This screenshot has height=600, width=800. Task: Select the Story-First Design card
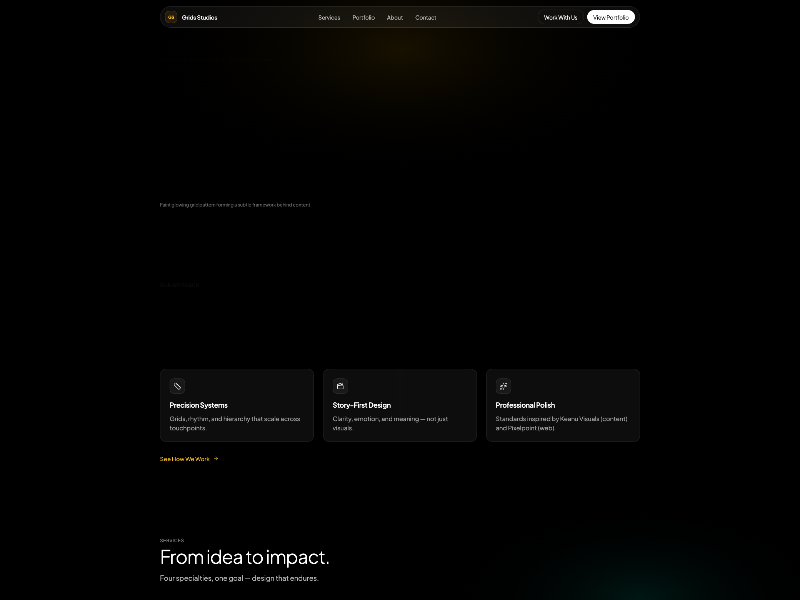click(400, 405)
